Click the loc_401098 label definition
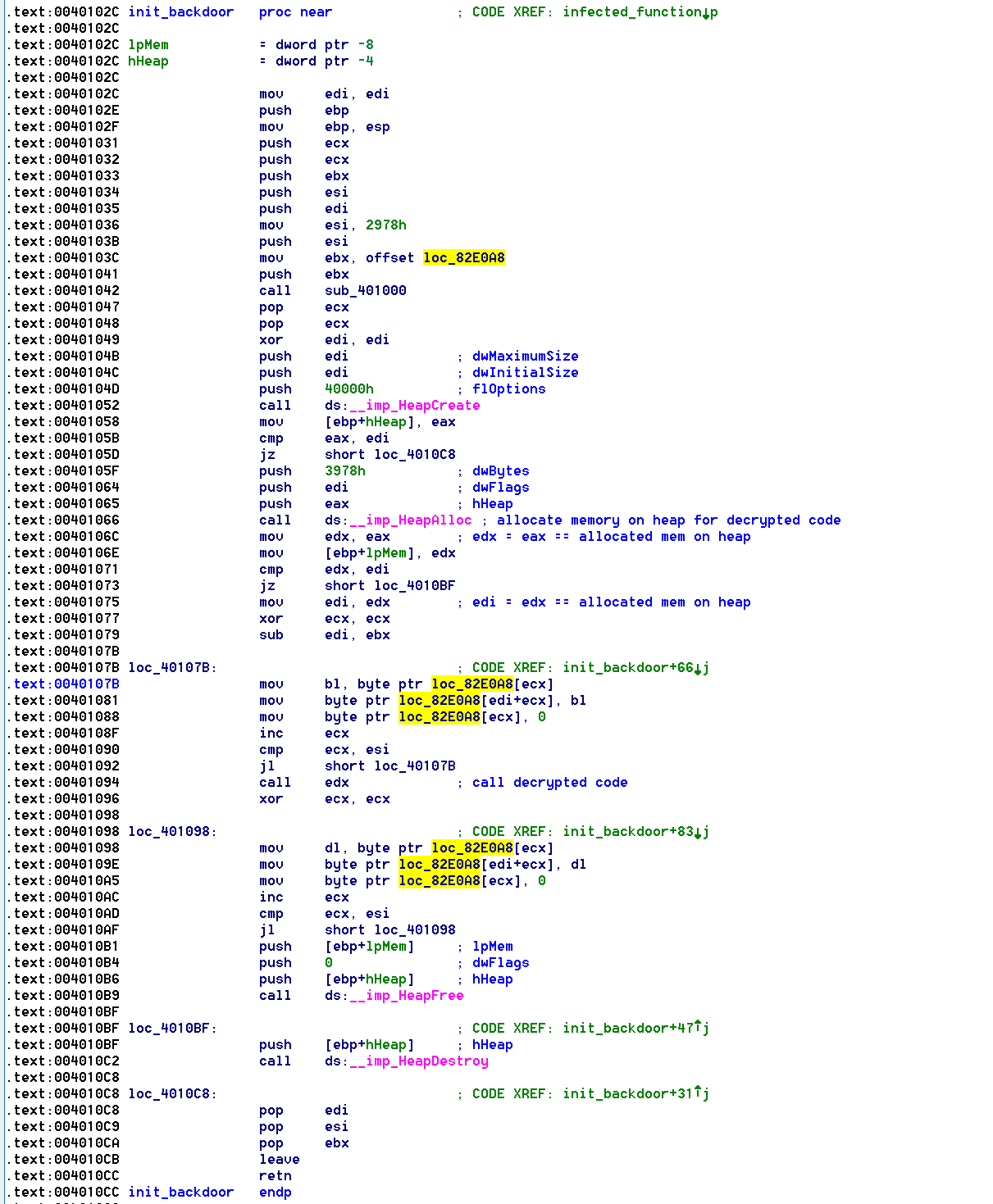The width and height of the screenshot is (993, 1204). coord(172,832)
